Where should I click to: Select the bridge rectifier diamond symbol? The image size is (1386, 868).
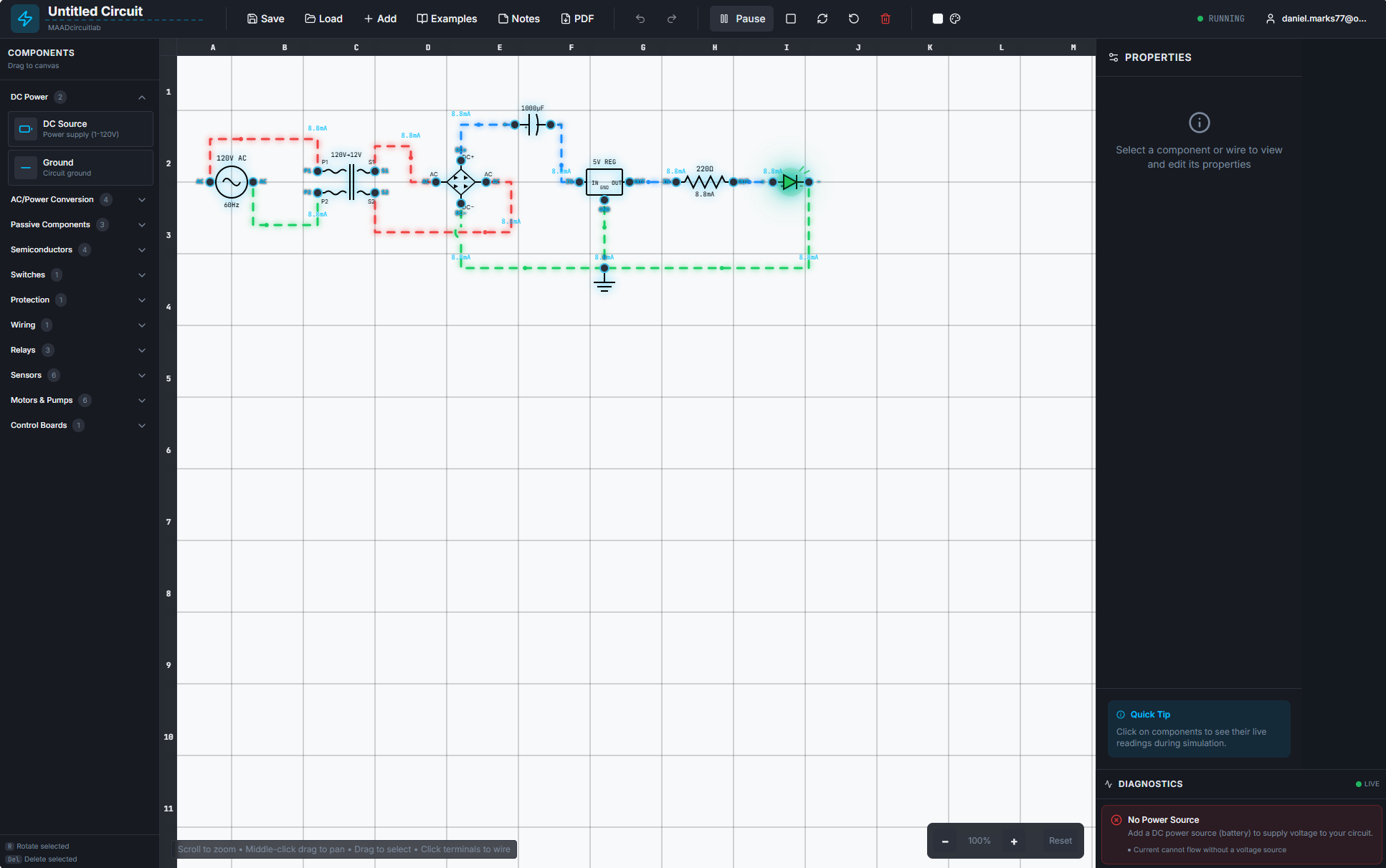(x=461, y=182)
